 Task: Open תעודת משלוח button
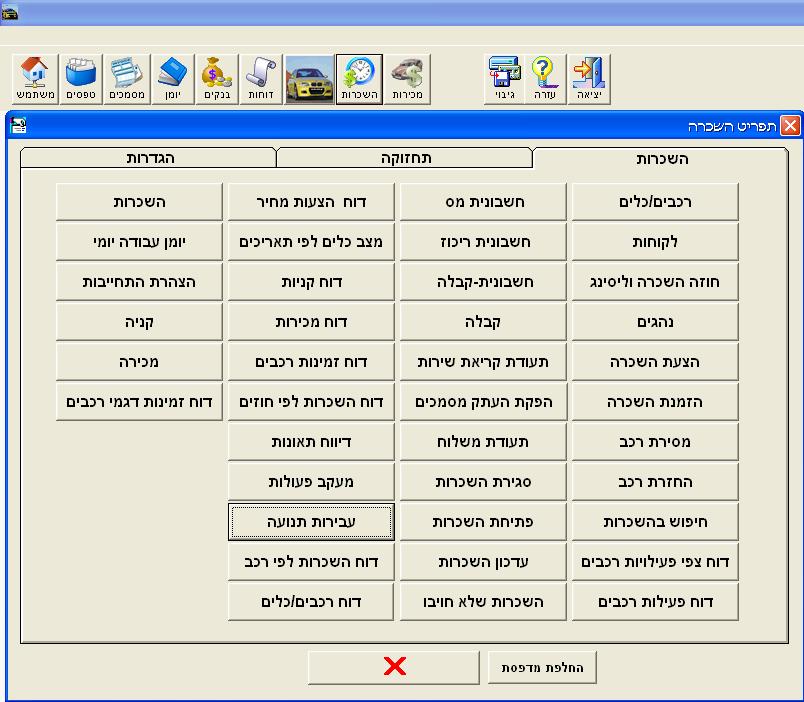click(483, 442)
